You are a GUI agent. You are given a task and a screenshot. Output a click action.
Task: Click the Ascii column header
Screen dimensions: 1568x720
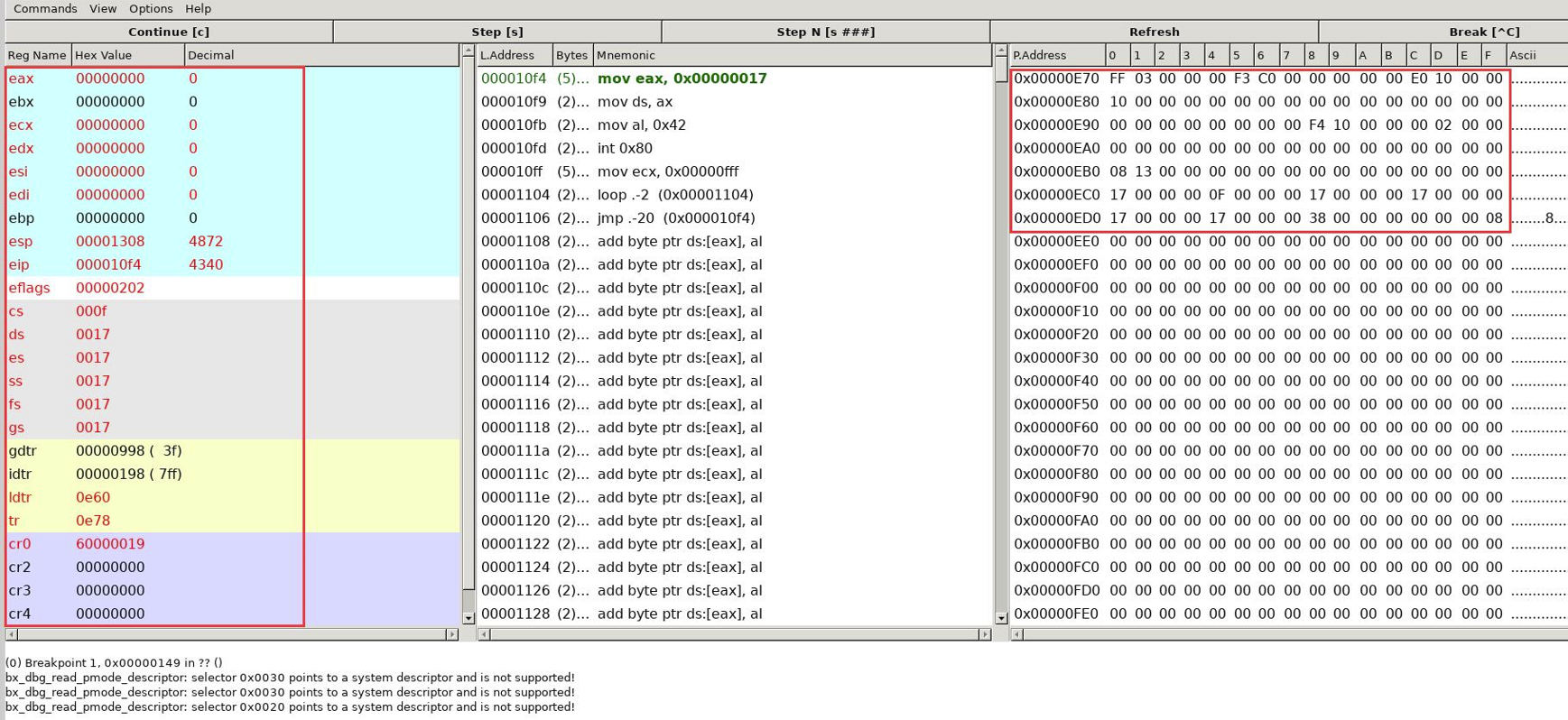coord(1536,55)
